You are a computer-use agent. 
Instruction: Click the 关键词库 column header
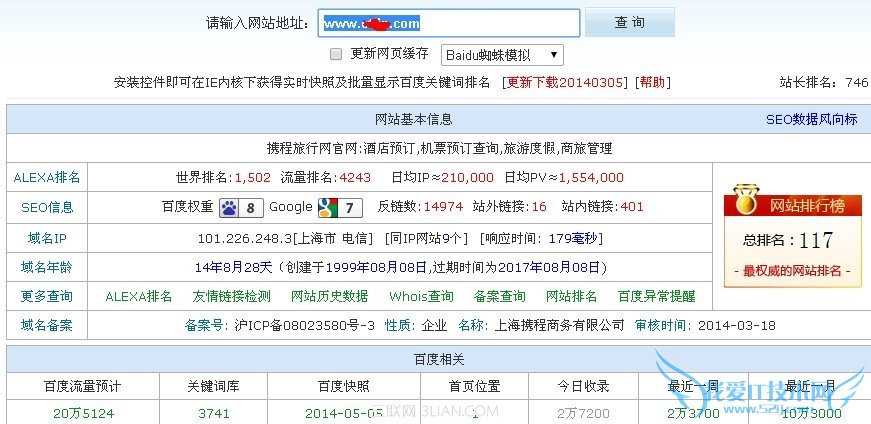(213, 386)
